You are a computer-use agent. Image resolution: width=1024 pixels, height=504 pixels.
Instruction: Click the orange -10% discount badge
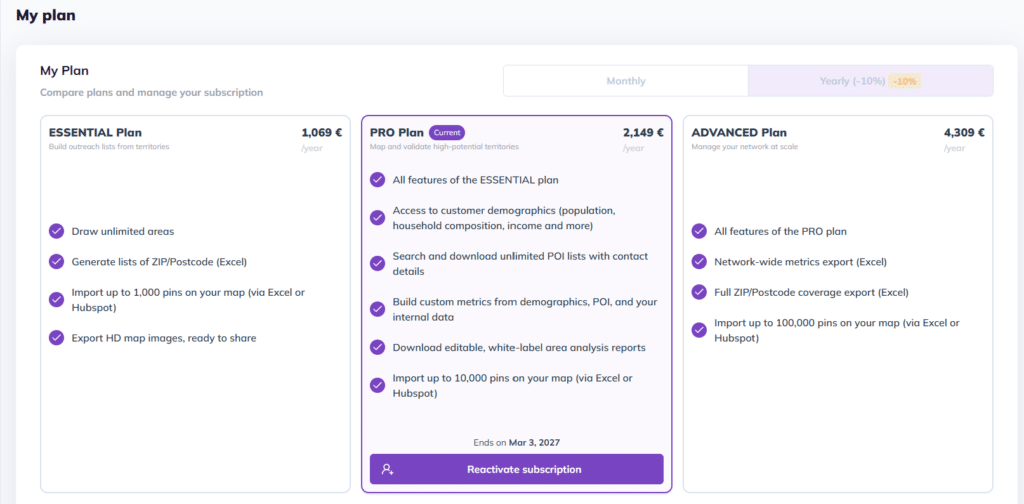(905, 81)
